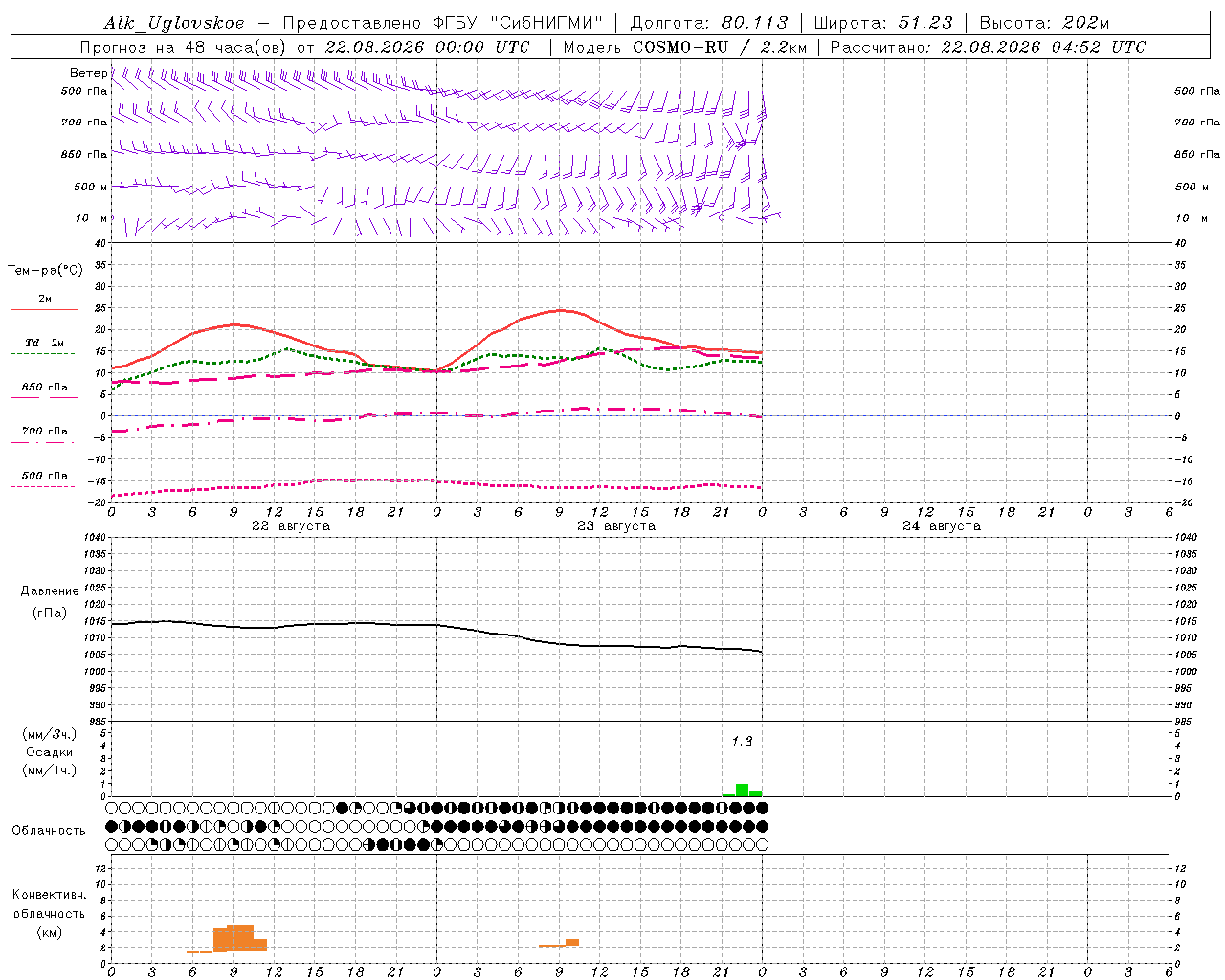1225x980 pixels.
Task: Click the tallest orange convective cloud bar
Action: (x=240, y=938)
